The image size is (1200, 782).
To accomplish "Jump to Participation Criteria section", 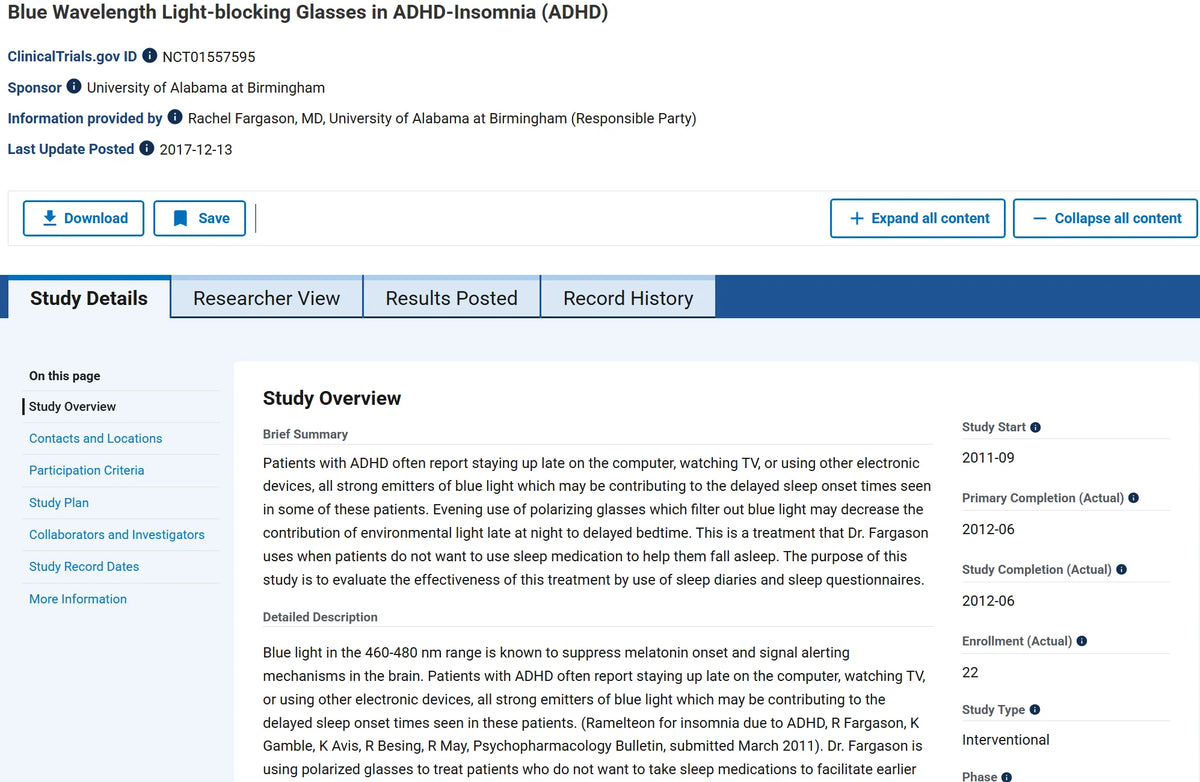I will pyautogui.click(x=87, y=470).
